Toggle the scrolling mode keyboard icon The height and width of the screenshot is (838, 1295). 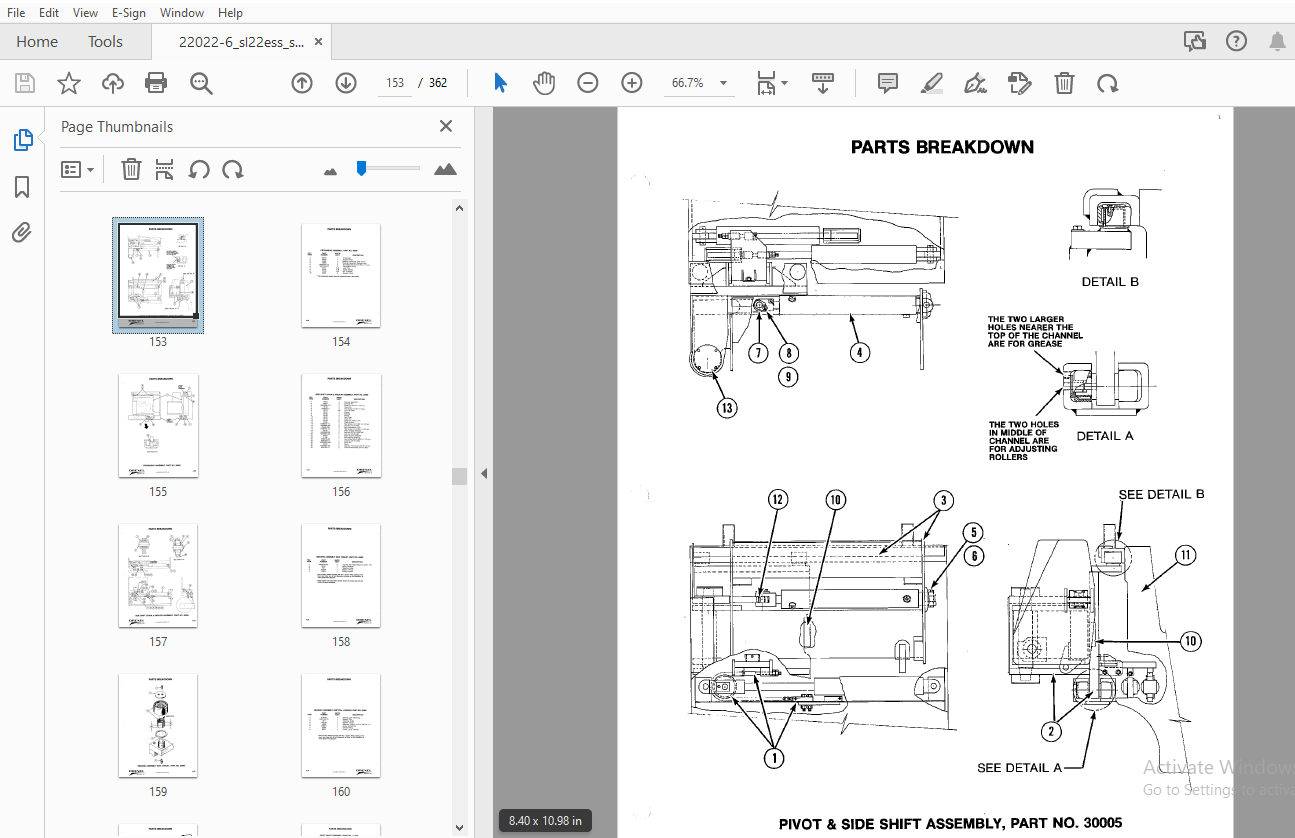pos(823,83)
